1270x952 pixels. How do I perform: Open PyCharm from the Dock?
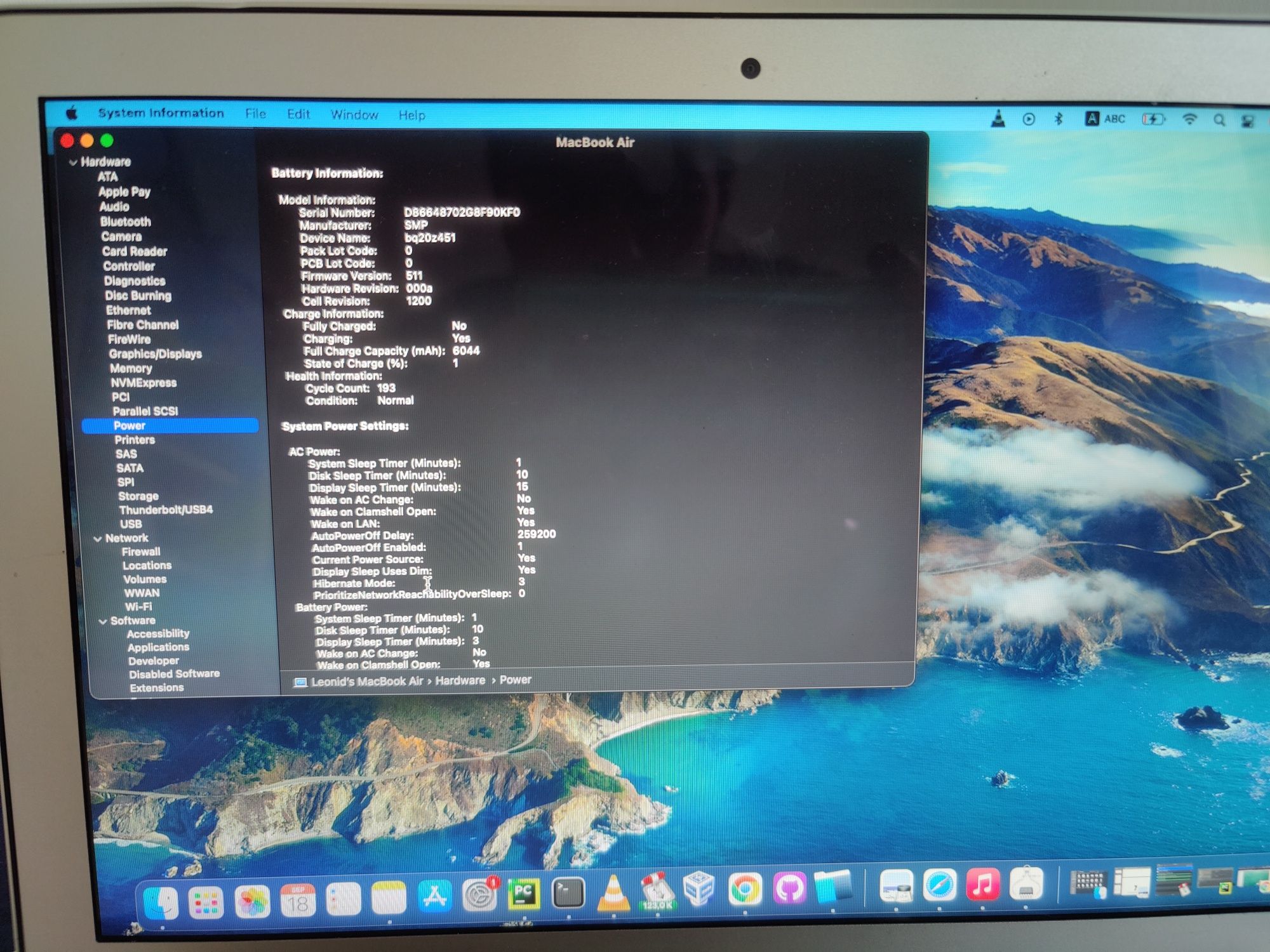524,894
